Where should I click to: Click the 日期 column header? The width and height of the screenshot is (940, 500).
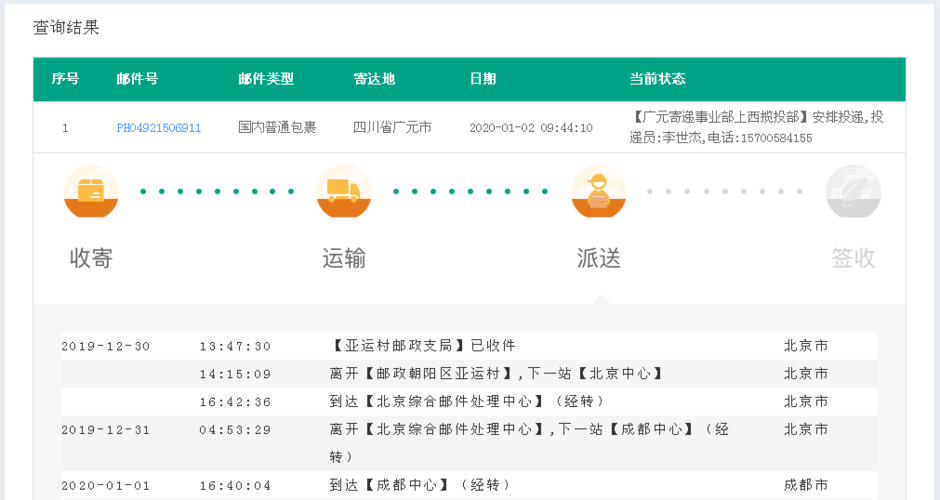[483, 79]
